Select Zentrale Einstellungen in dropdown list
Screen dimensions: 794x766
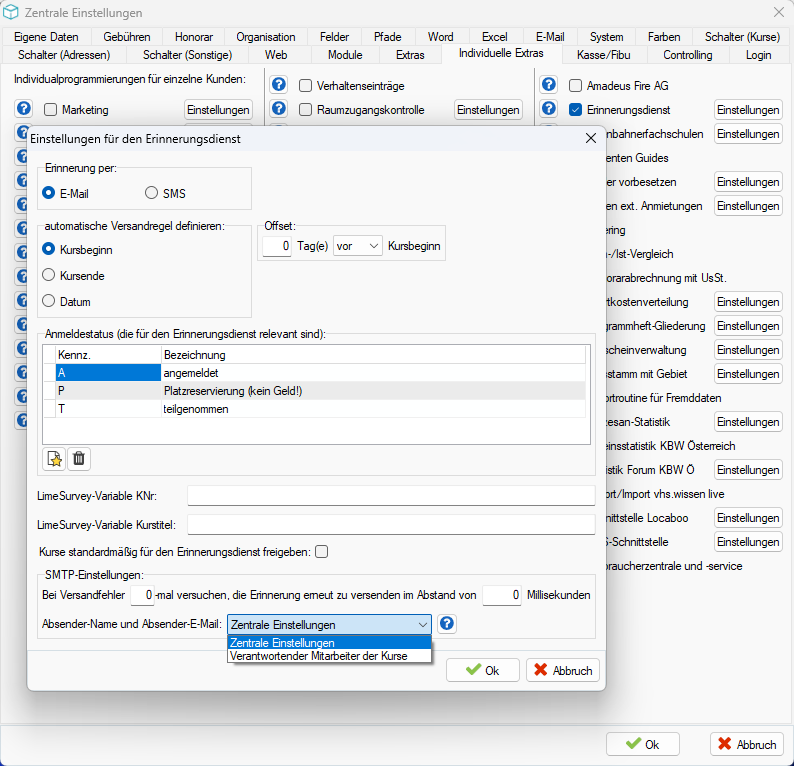pyautogui.click(x=329, y=643)
